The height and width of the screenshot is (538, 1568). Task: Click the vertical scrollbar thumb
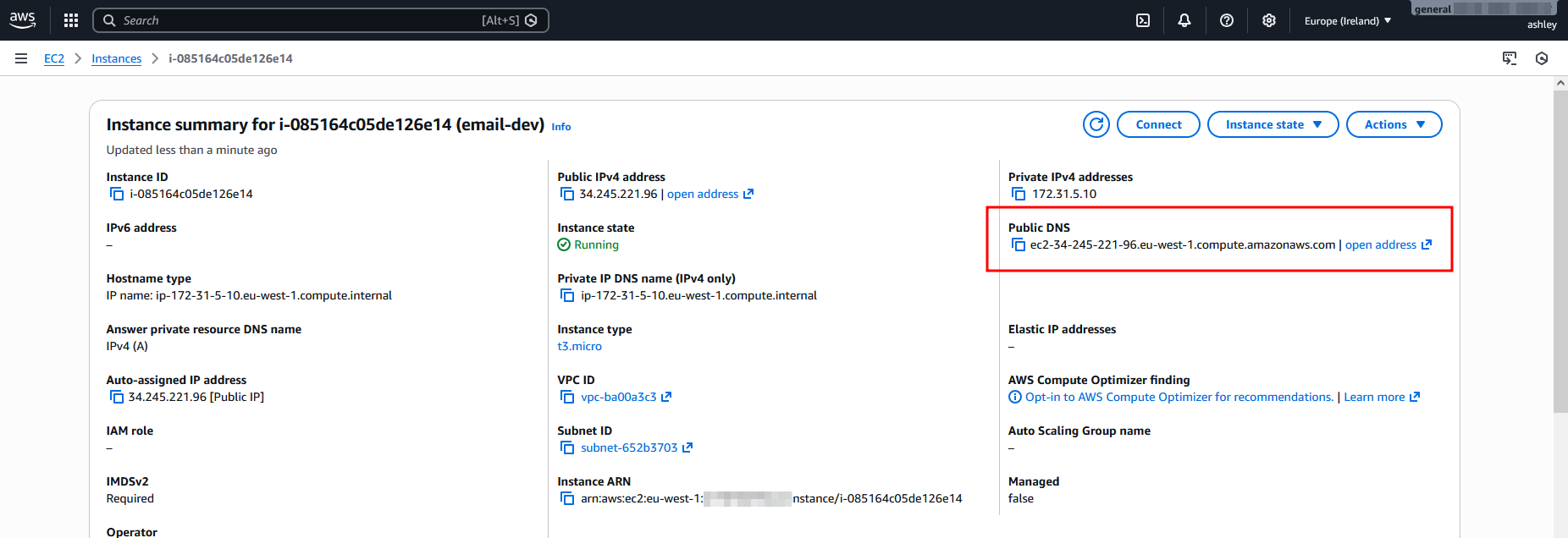pyautogui.click(x=1560, y=252)
